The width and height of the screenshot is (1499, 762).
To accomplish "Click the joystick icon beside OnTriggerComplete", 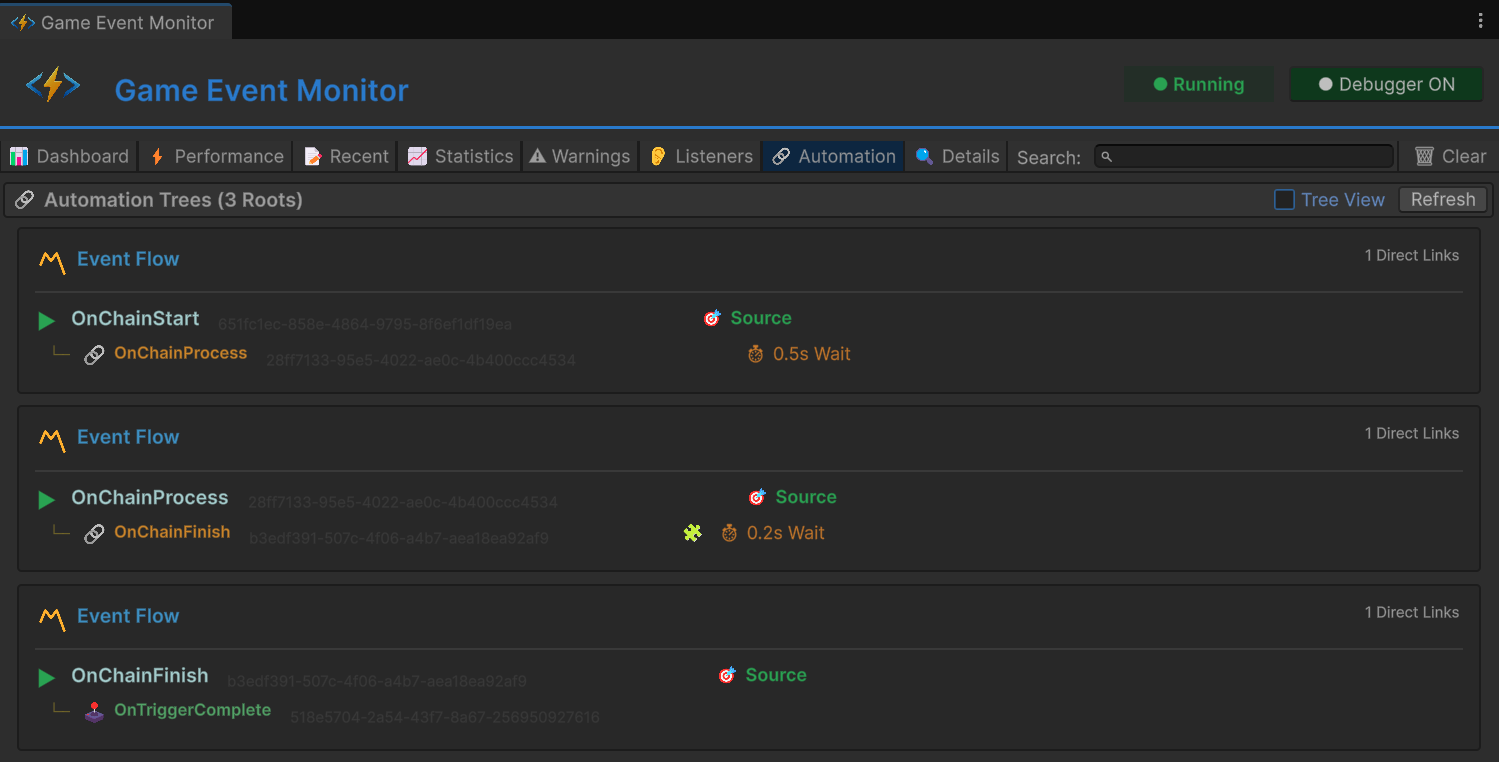I will (94, 710).
